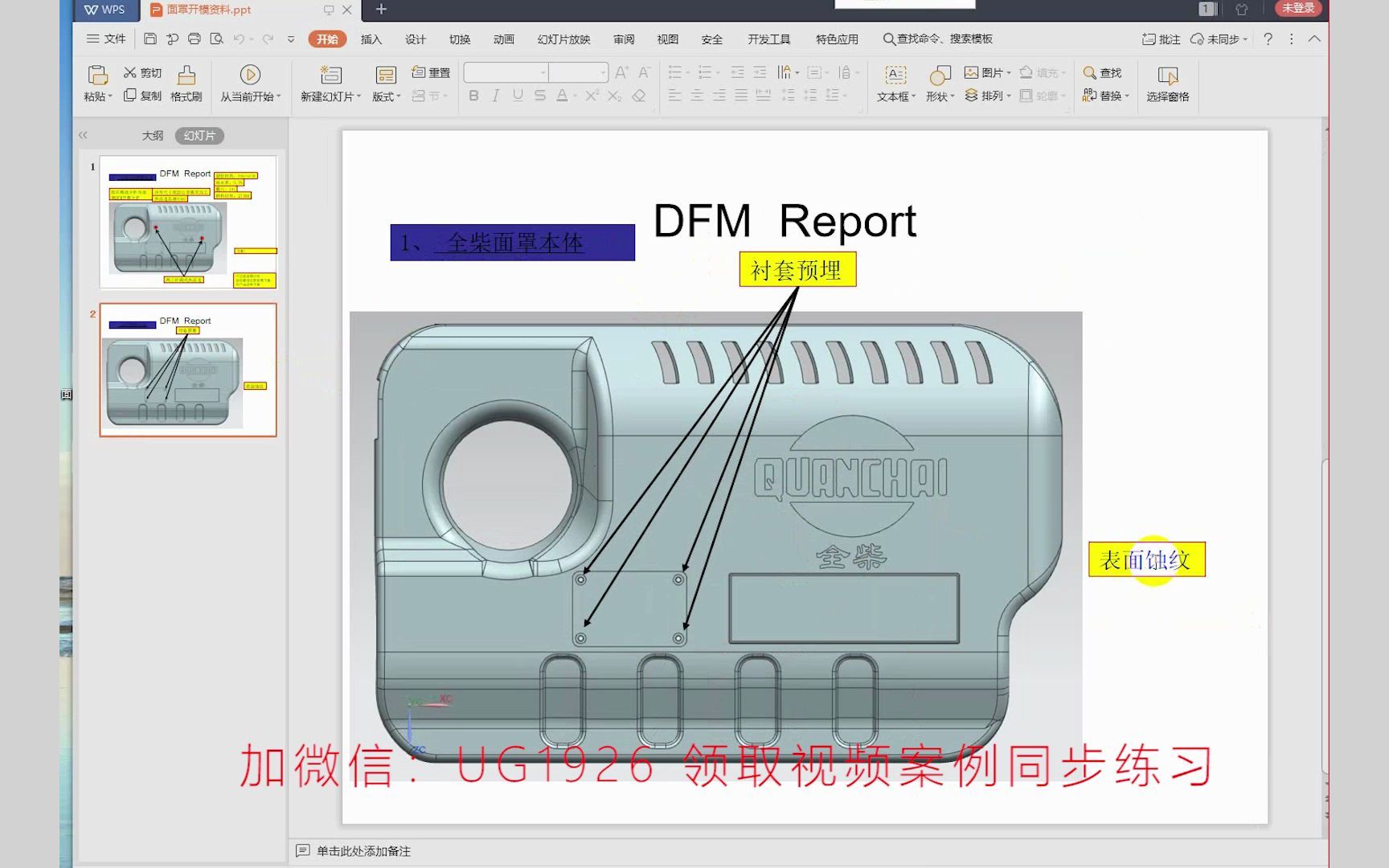Open the font name dropdown
This screenshot has width=1389, height=868.
tap(543, 72)
